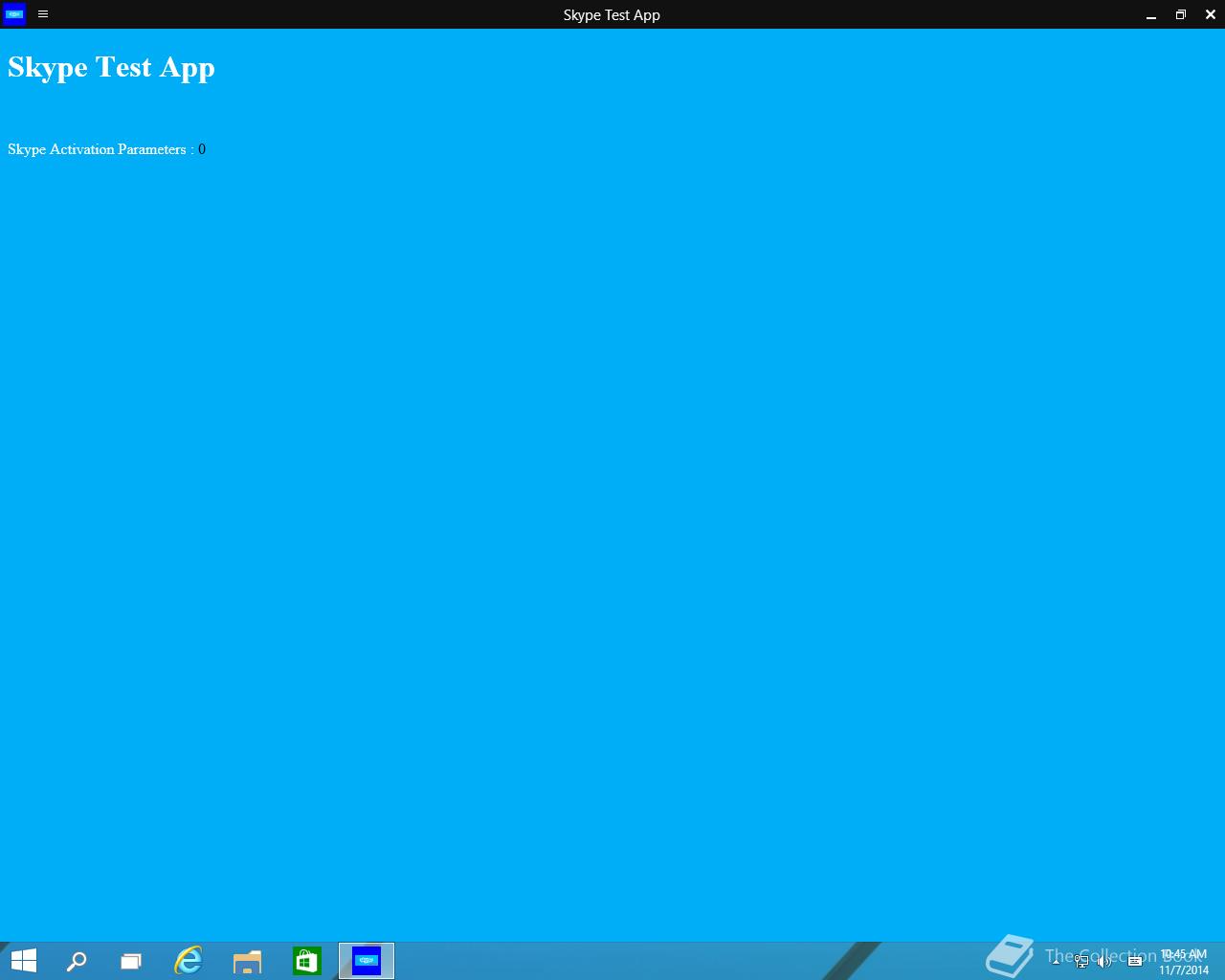1225x980 pixels.
Task: Open Task View on the taskbar
Action: (131, 961)
